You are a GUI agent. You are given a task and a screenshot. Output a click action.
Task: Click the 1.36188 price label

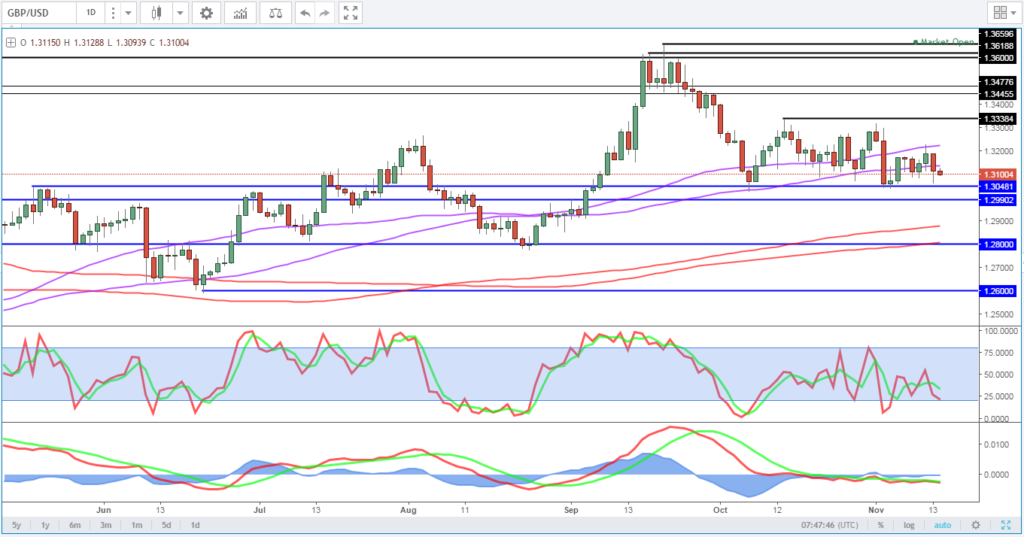point(998,46)
